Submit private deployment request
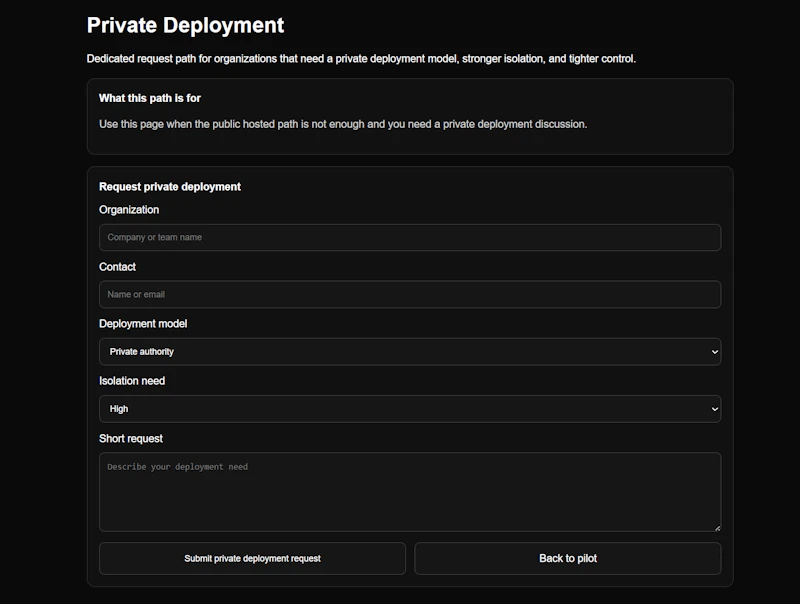Image resolution: width=800 pixels, height=604 pixels. 252,558
